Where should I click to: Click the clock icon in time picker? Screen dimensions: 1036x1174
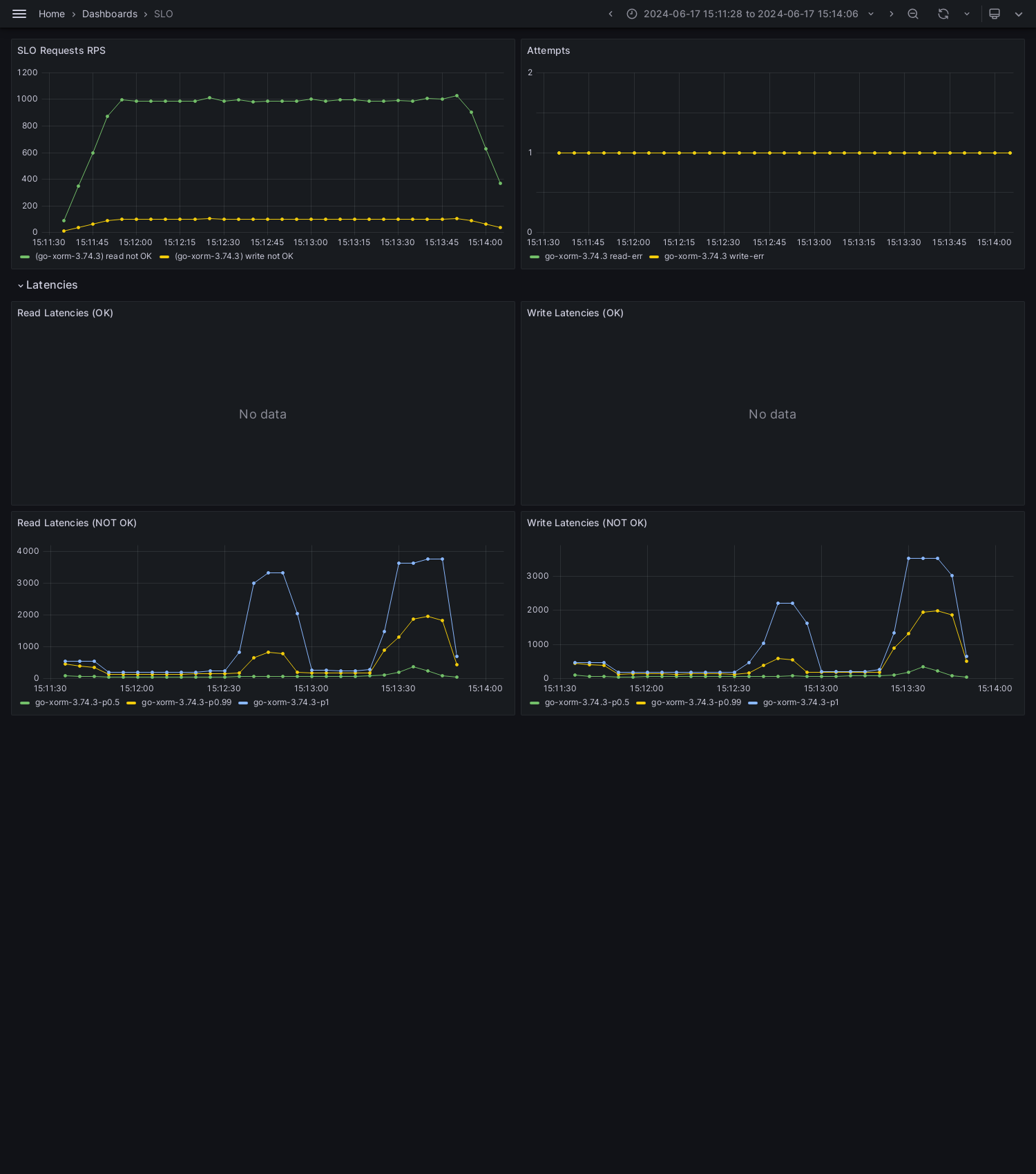[x=632, y=14]
